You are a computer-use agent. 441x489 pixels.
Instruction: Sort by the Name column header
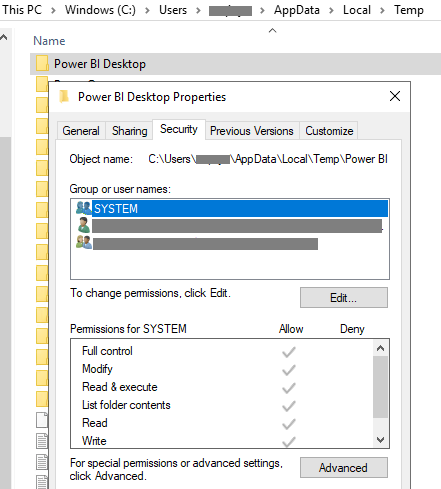(x=49, y=41)
